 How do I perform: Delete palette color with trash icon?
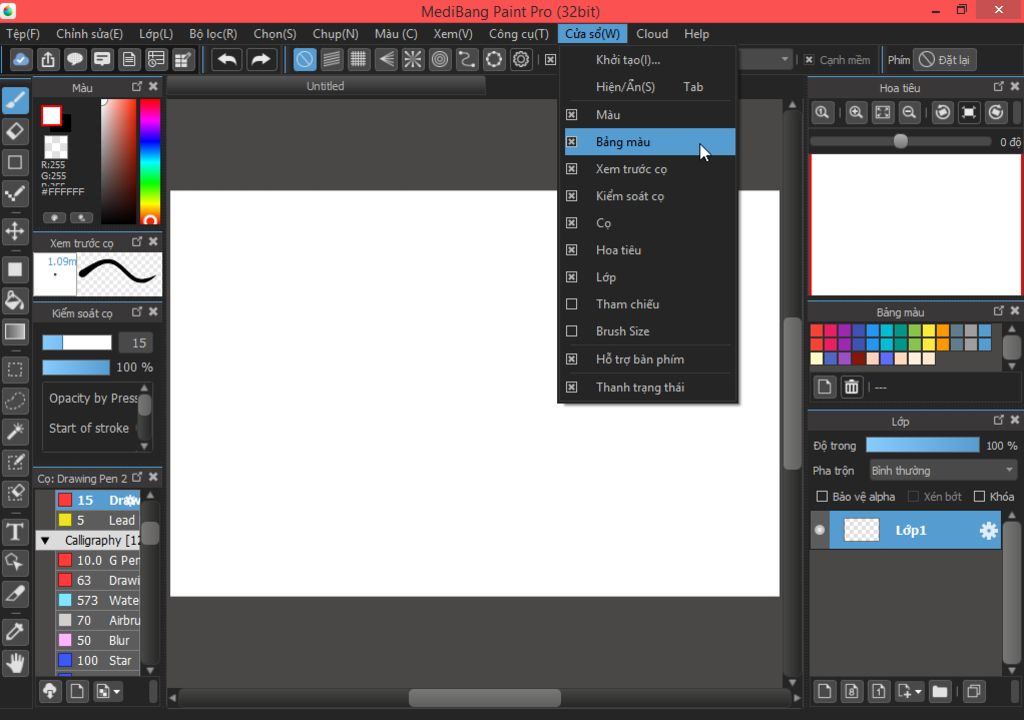[x=852, y=387]
